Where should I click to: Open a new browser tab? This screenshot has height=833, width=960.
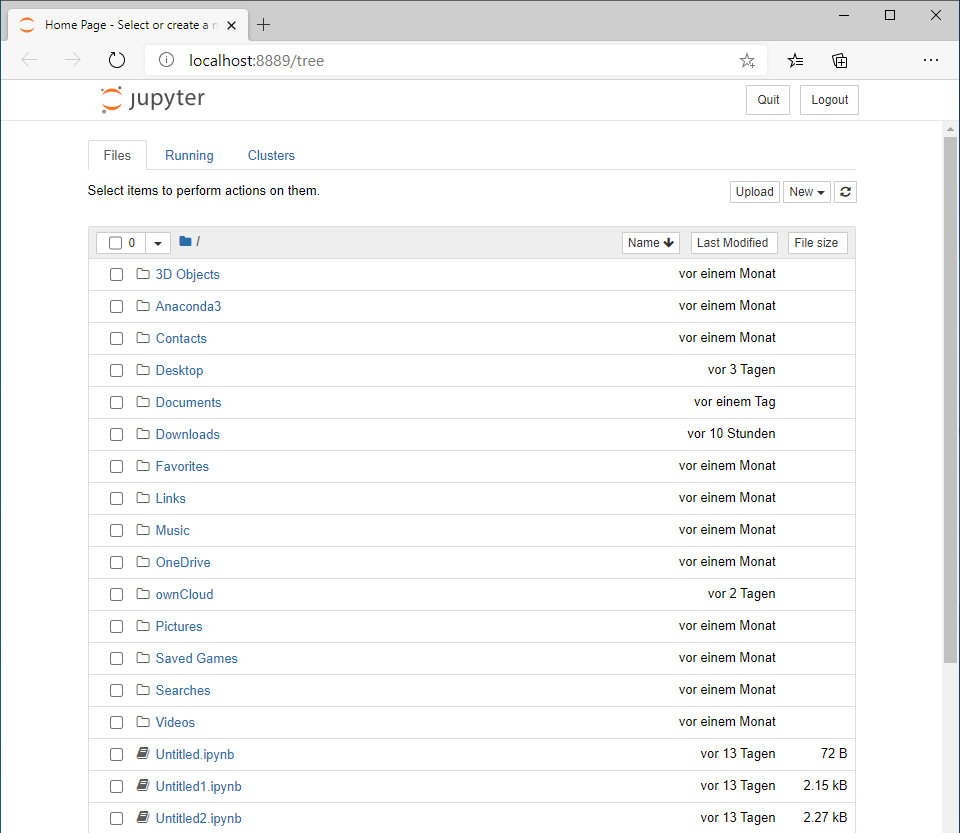[x=263, y=24]
